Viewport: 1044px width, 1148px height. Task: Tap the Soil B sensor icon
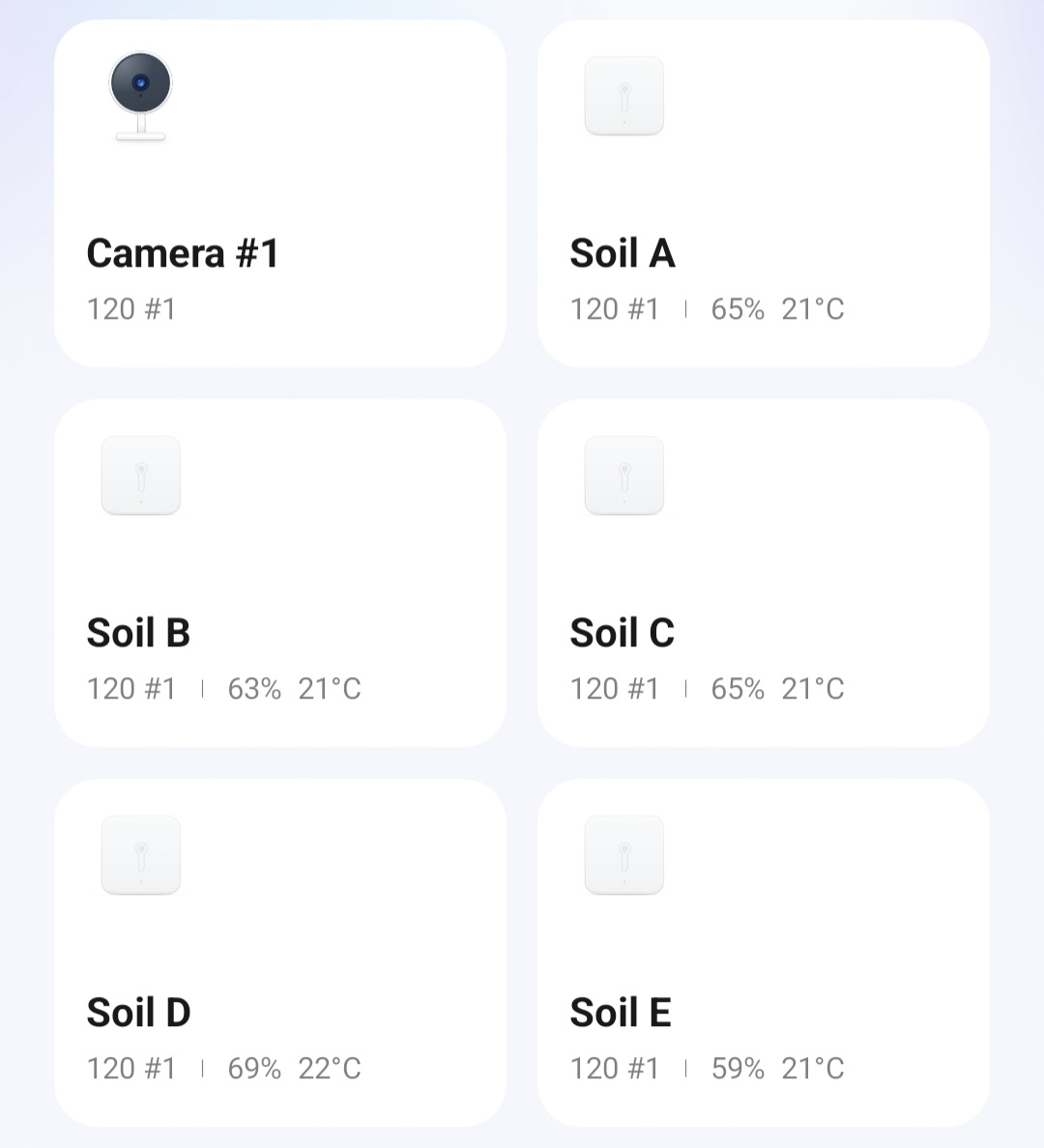pos(141,475)
